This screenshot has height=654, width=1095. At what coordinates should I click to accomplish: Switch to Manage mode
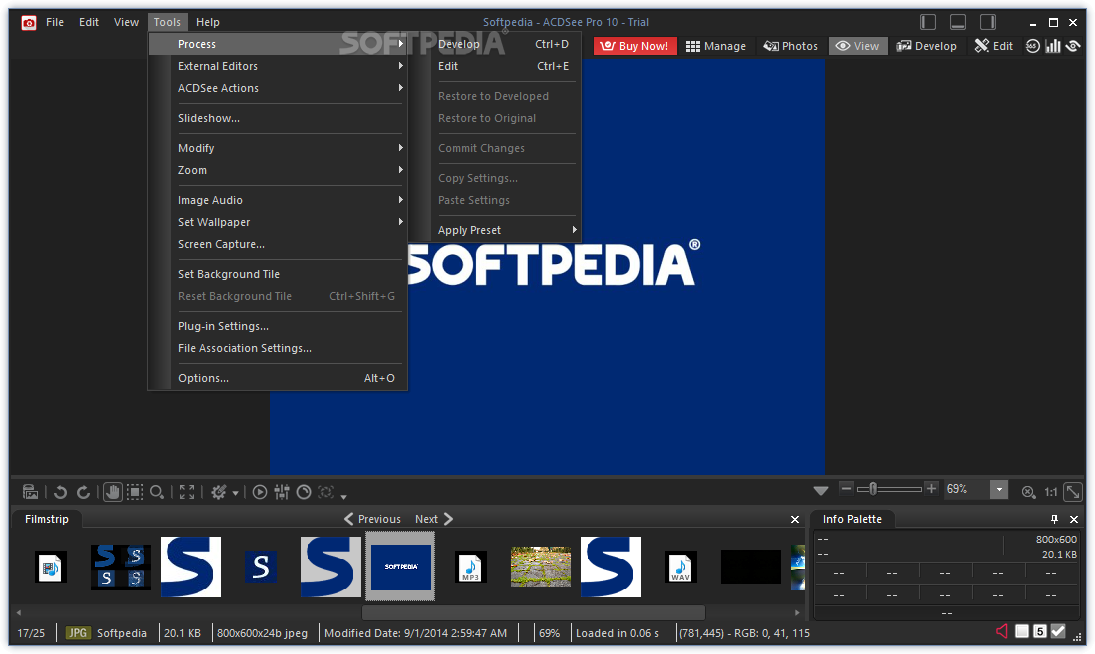[716, 46]
